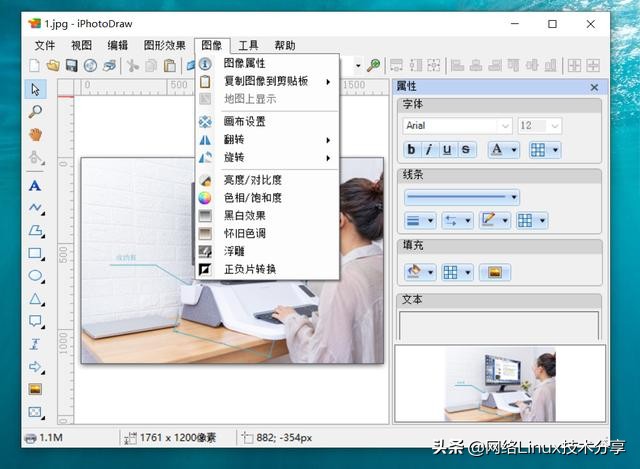Open file using the folder icon

pyautogui.click(x=53, y=65)
